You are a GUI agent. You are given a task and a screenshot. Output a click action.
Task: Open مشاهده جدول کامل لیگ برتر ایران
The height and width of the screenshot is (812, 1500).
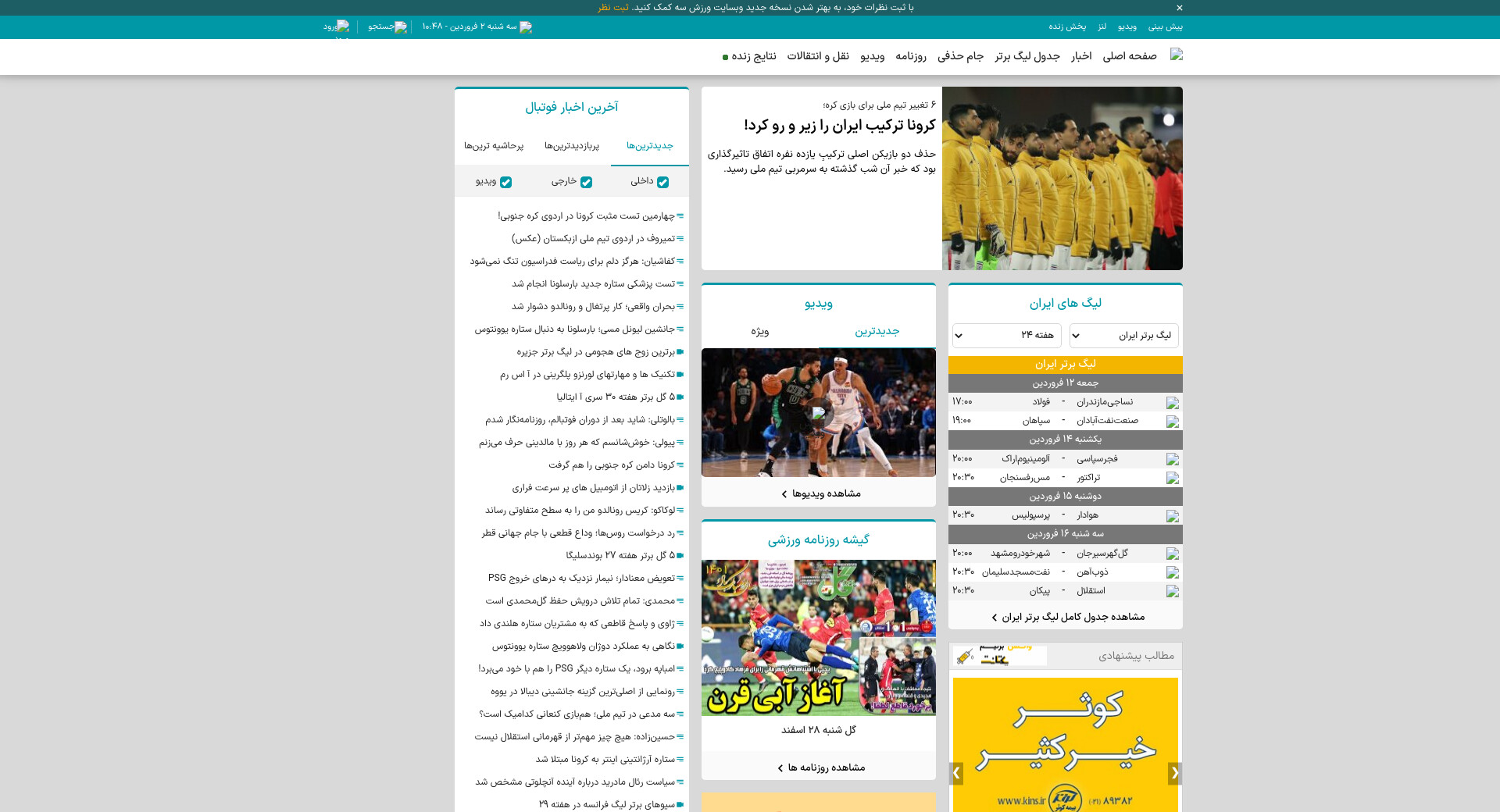1067,617
